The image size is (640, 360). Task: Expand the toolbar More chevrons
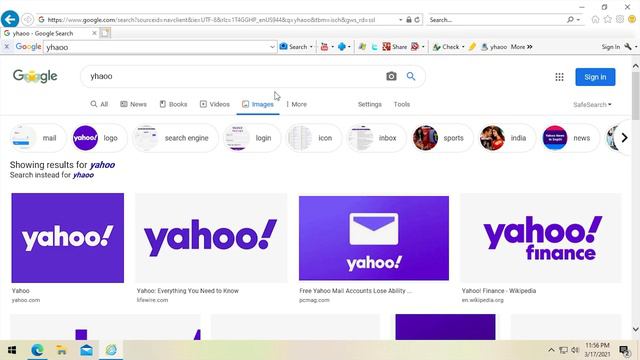pos(522,47)
